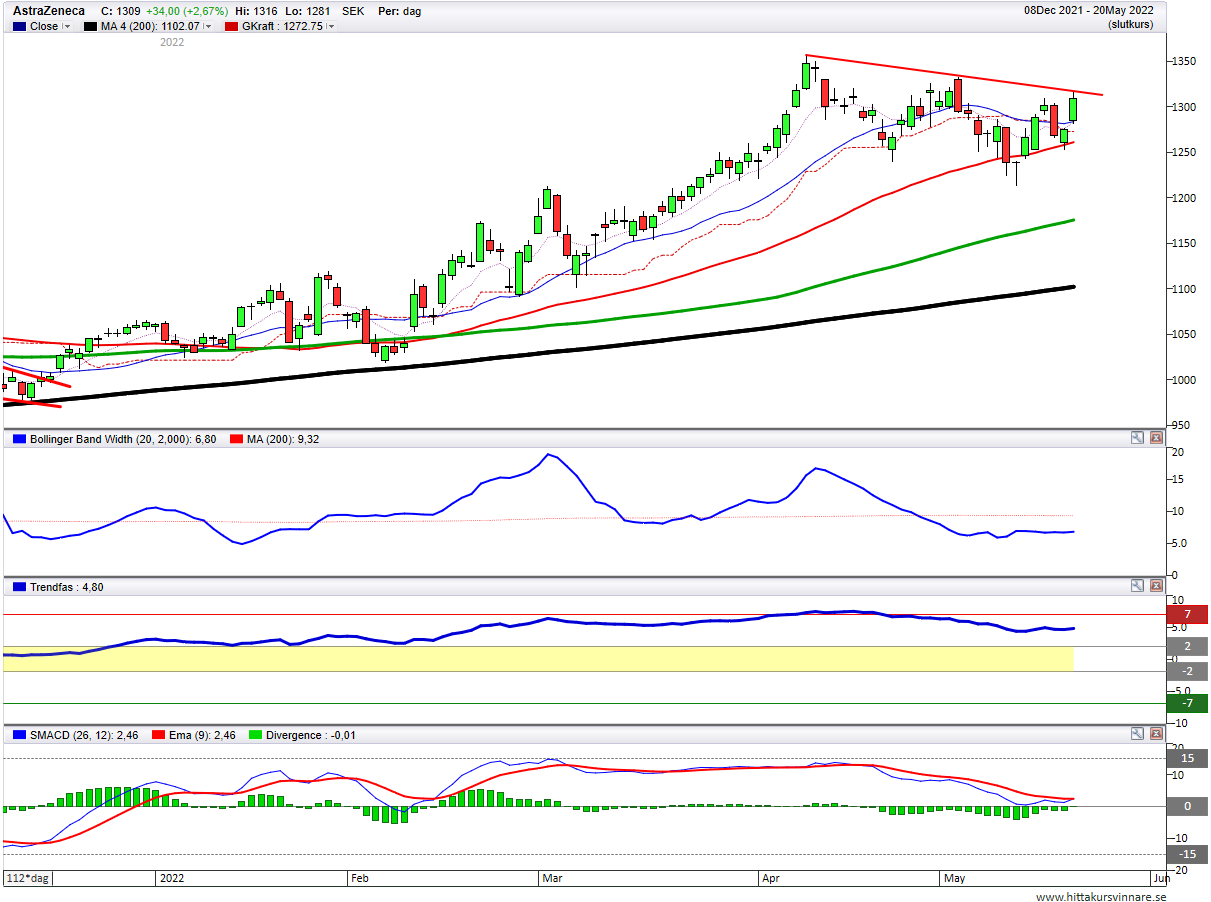Click the 112*dag timeframe box

click(x=29, y=878)
